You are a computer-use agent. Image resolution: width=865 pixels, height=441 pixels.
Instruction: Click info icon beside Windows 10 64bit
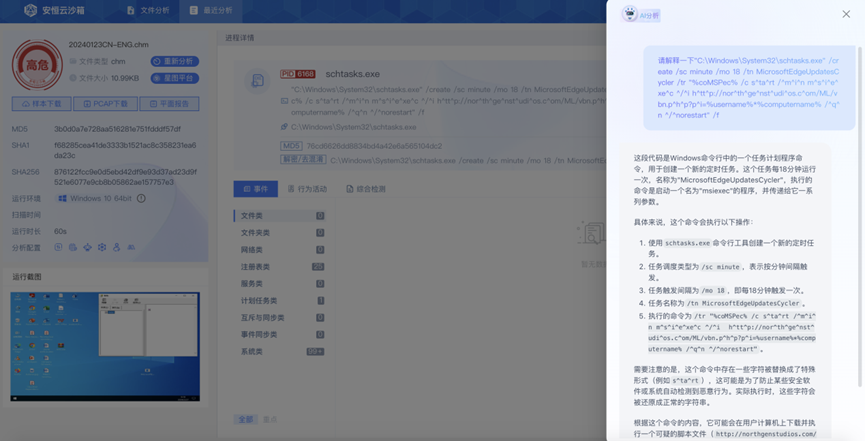[x=141, y=199]
